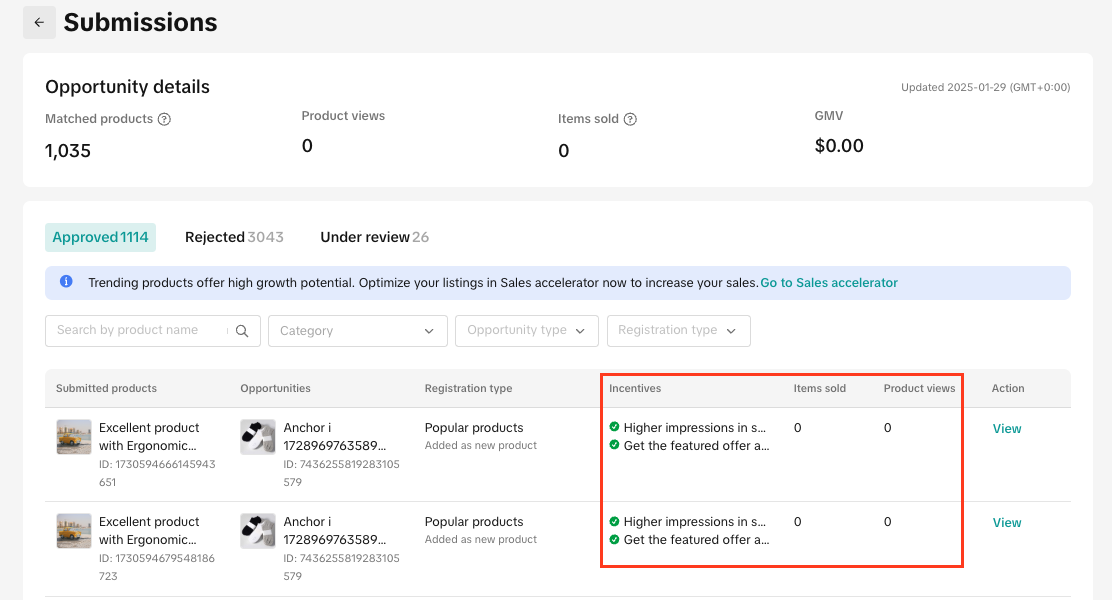
Task: Click first row's green Higher impressions checkmark
Action: click(614, 427)
